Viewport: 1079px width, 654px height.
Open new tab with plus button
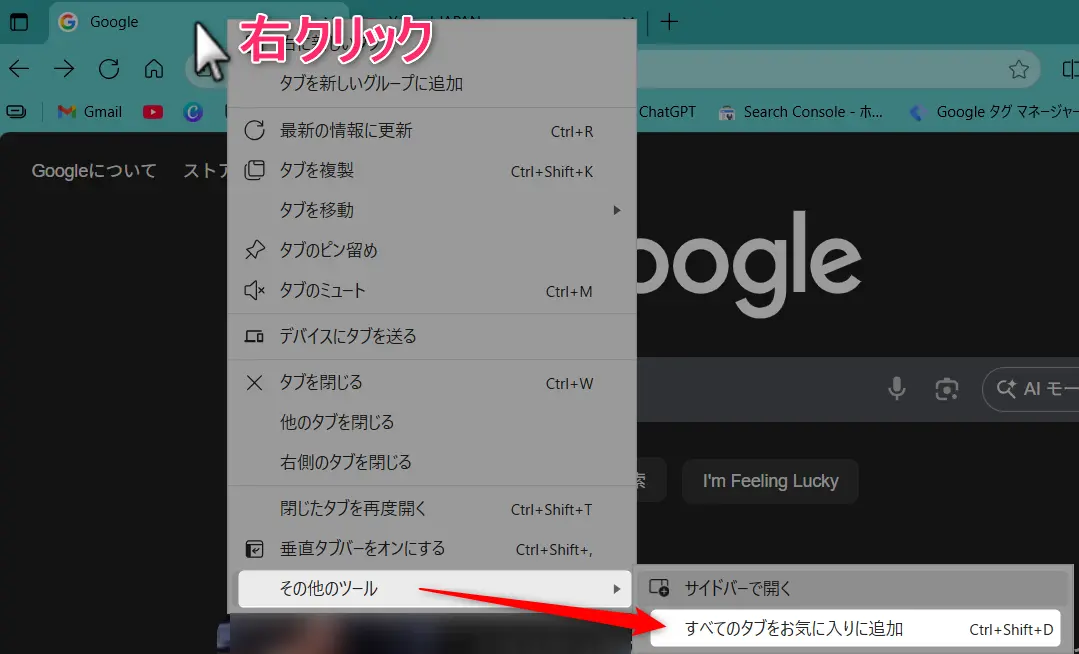point(670,22)
